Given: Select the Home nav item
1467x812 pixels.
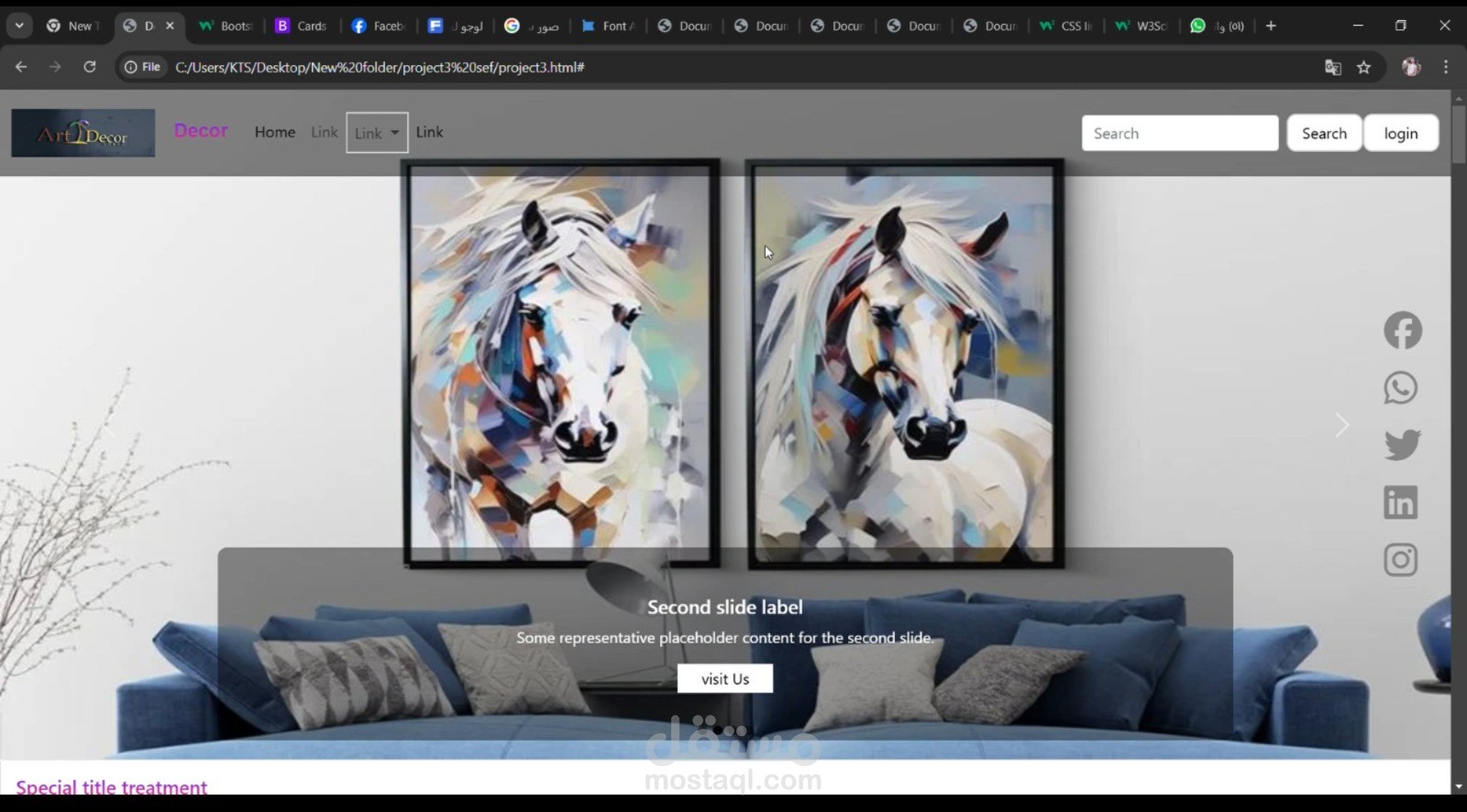Looking at the screenshot, I should 275,132.
